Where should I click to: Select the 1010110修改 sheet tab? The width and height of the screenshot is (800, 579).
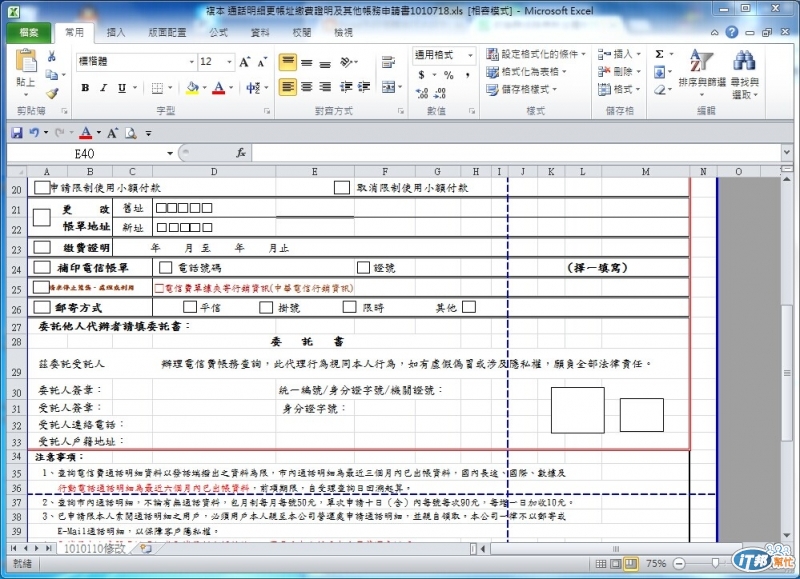[95, 548]
